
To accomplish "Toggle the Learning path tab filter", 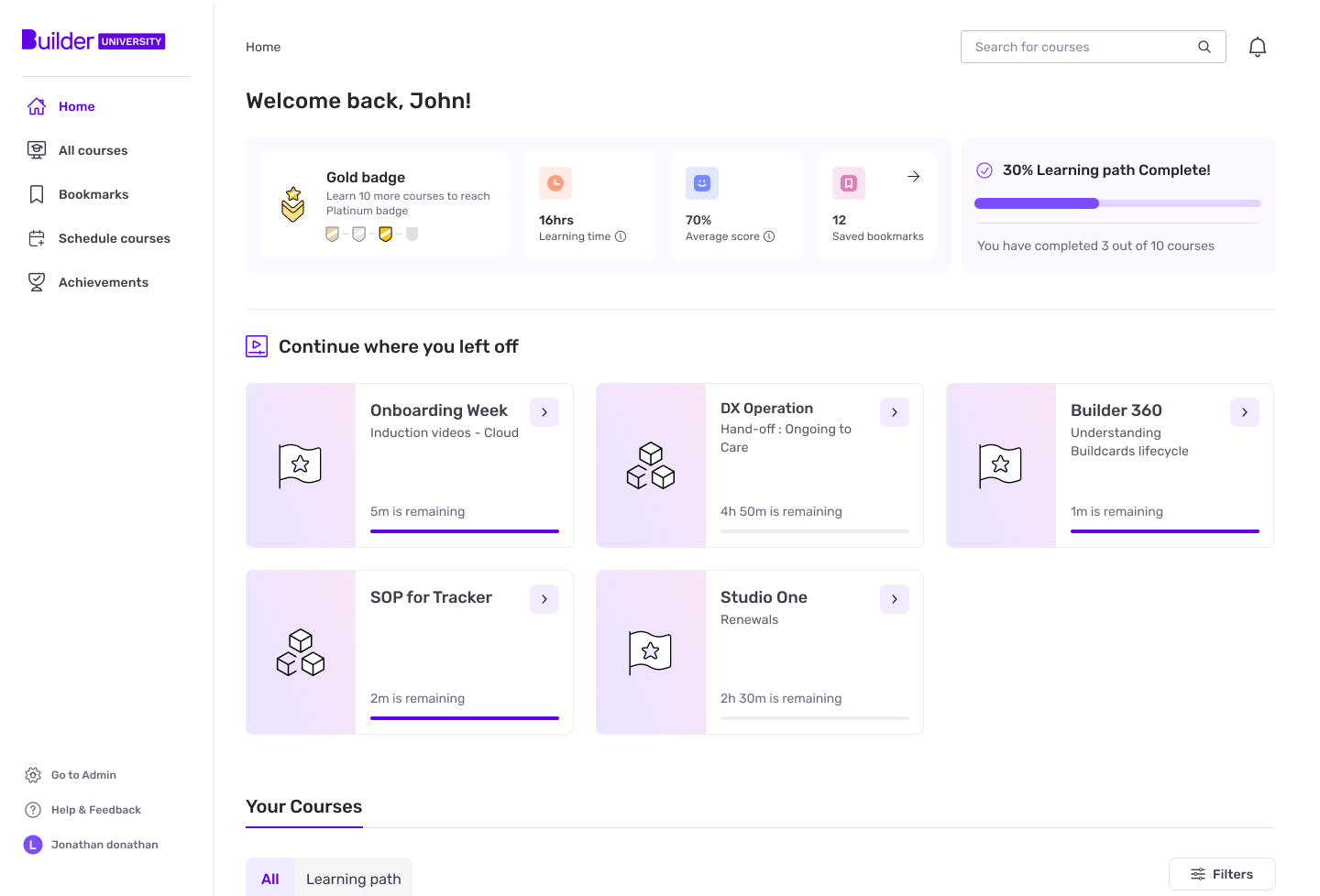I will coord(353,878).
